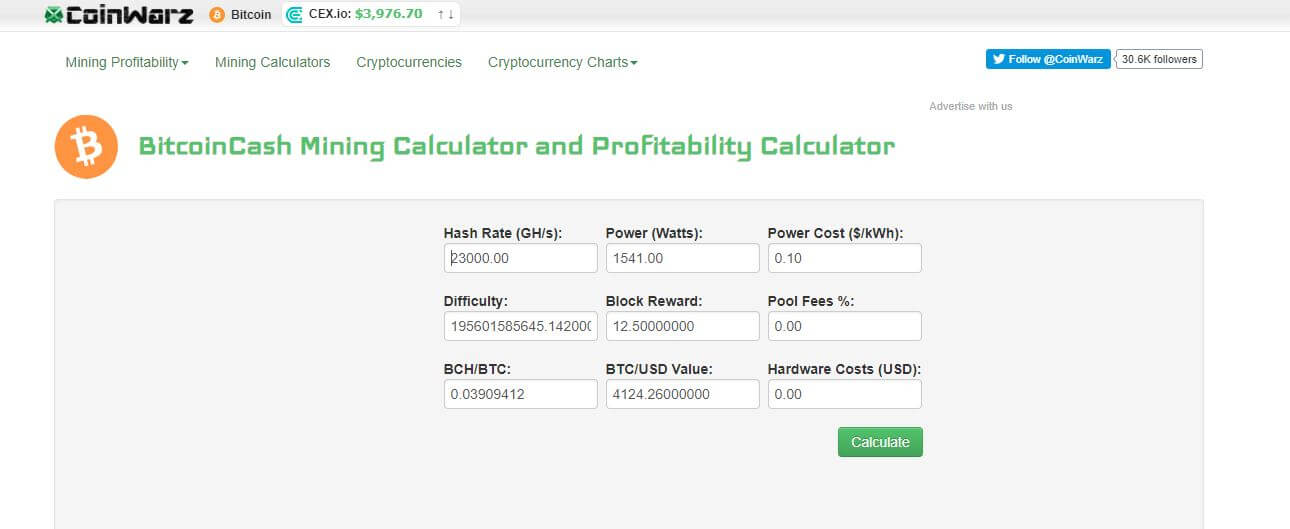Click the Advertise with us link
The image size is (1290, 529).
click(970, 106)
